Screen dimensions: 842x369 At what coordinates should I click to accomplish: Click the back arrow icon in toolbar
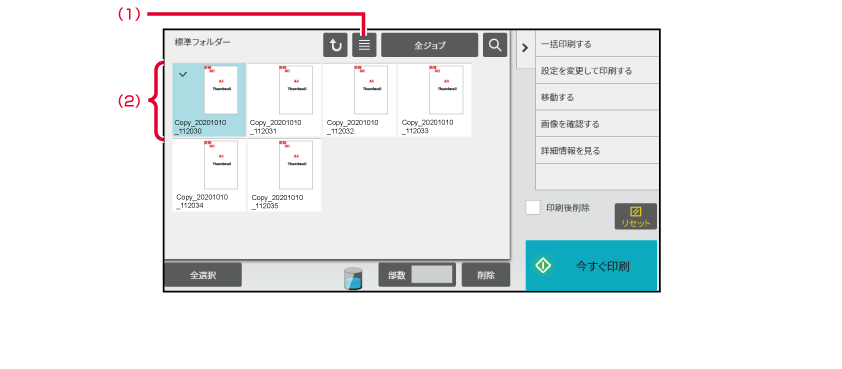335,45
